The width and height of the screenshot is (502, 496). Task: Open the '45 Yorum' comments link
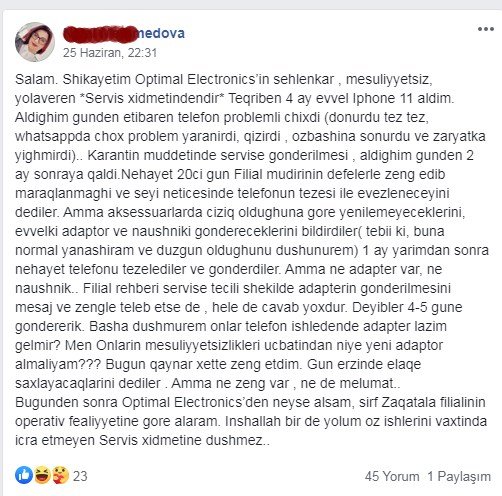392,477
